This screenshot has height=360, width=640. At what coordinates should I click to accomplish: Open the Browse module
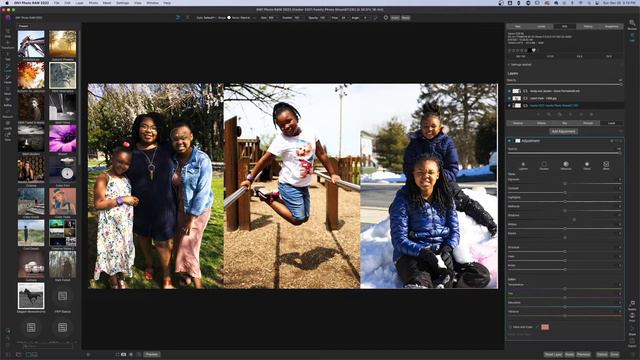pyautogui.click(x=632, y=24)
